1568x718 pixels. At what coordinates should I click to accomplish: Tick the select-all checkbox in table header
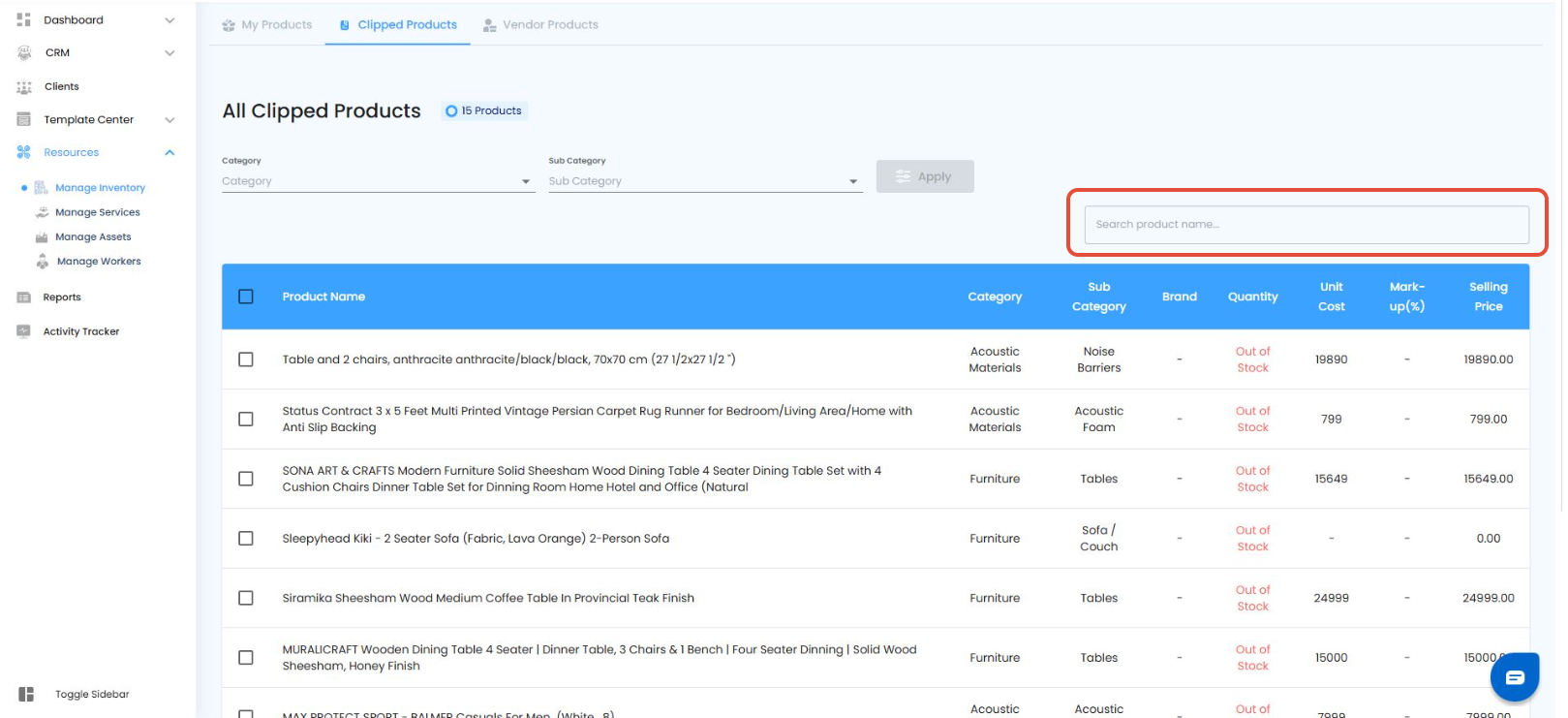point(246,297)
